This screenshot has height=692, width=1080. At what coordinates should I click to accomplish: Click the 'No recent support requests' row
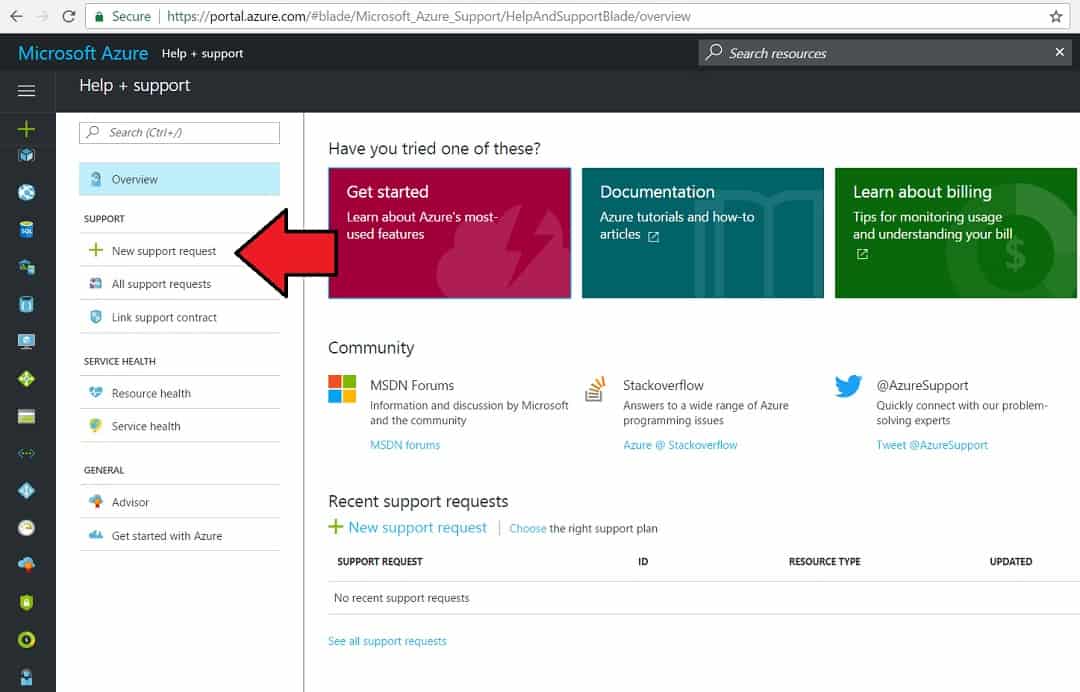click(704, 598)
